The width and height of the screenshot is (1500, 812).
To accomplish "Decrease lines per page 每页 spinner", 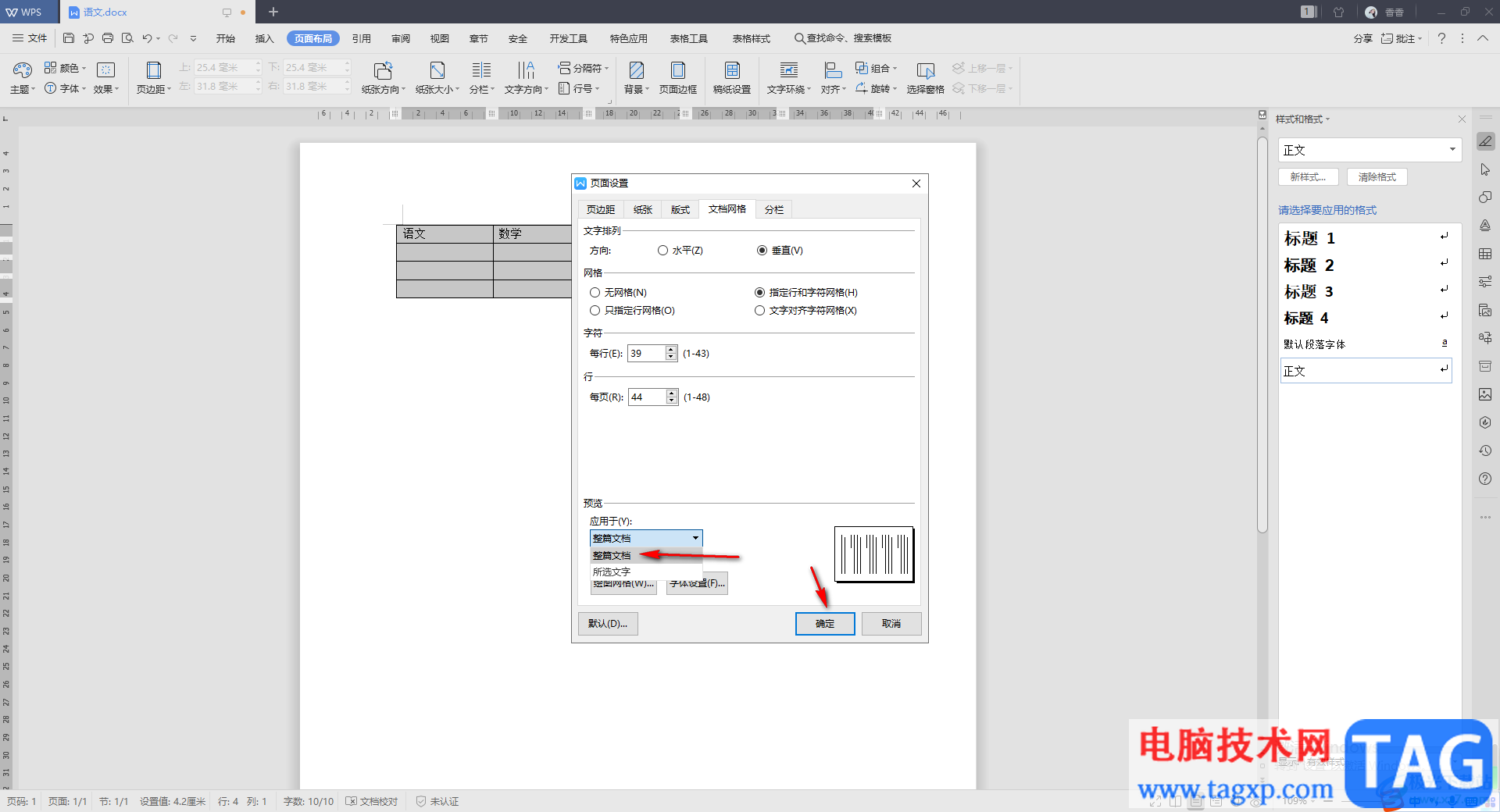I will click(672, 401).
